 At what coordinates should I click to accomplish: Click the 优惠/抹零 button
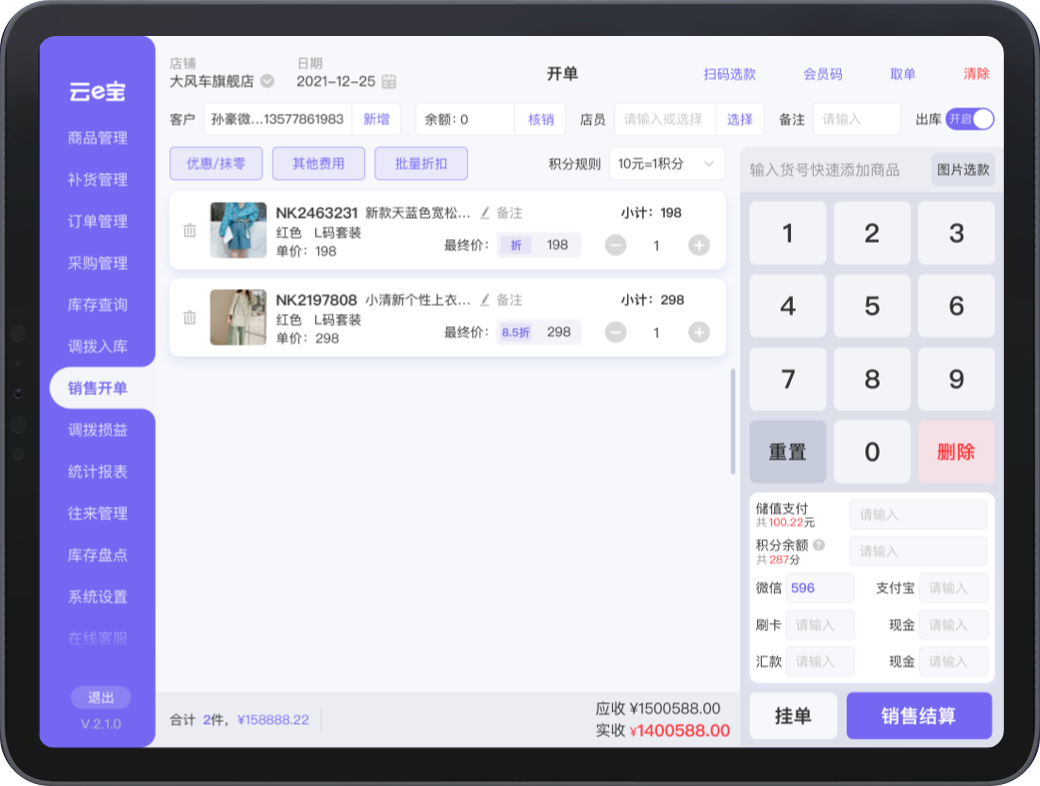tap(216, 164)
